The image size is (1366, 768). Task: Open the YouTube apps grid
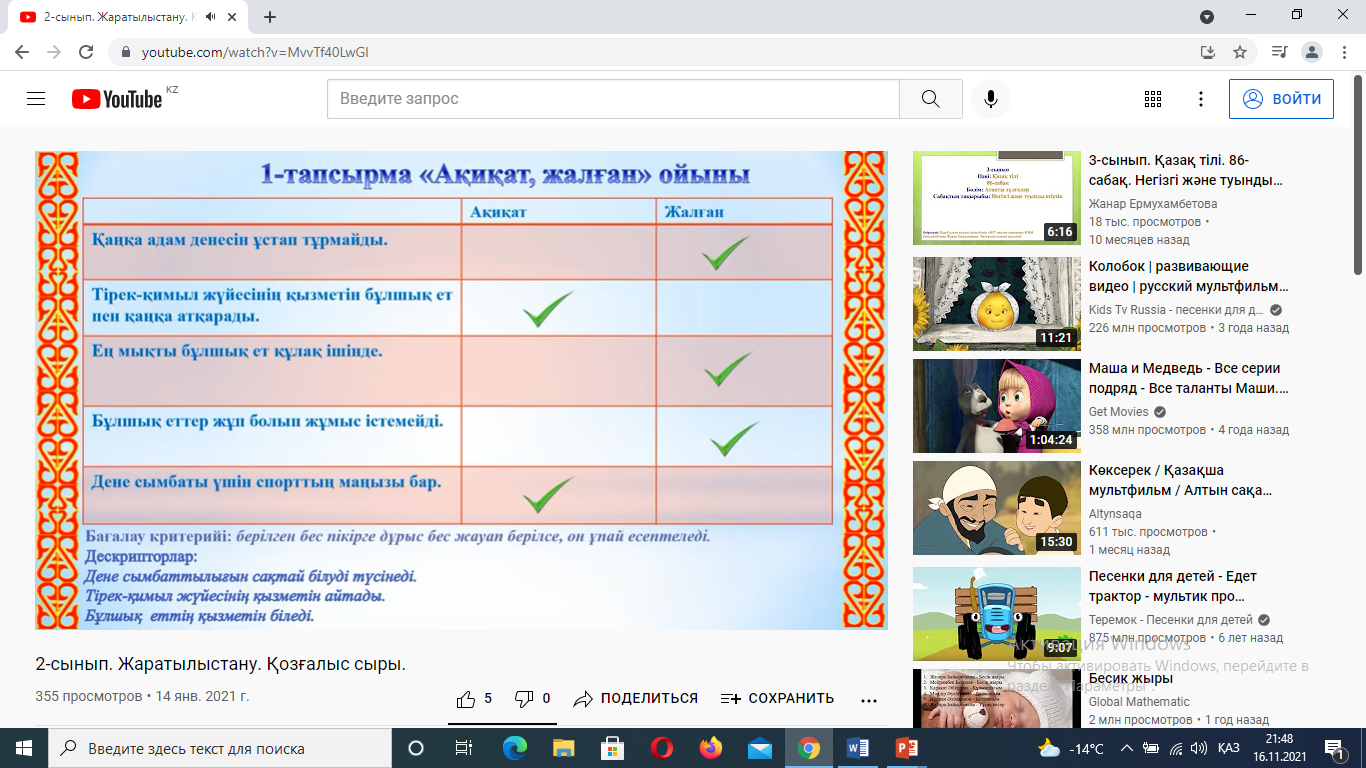point(1153,99)
